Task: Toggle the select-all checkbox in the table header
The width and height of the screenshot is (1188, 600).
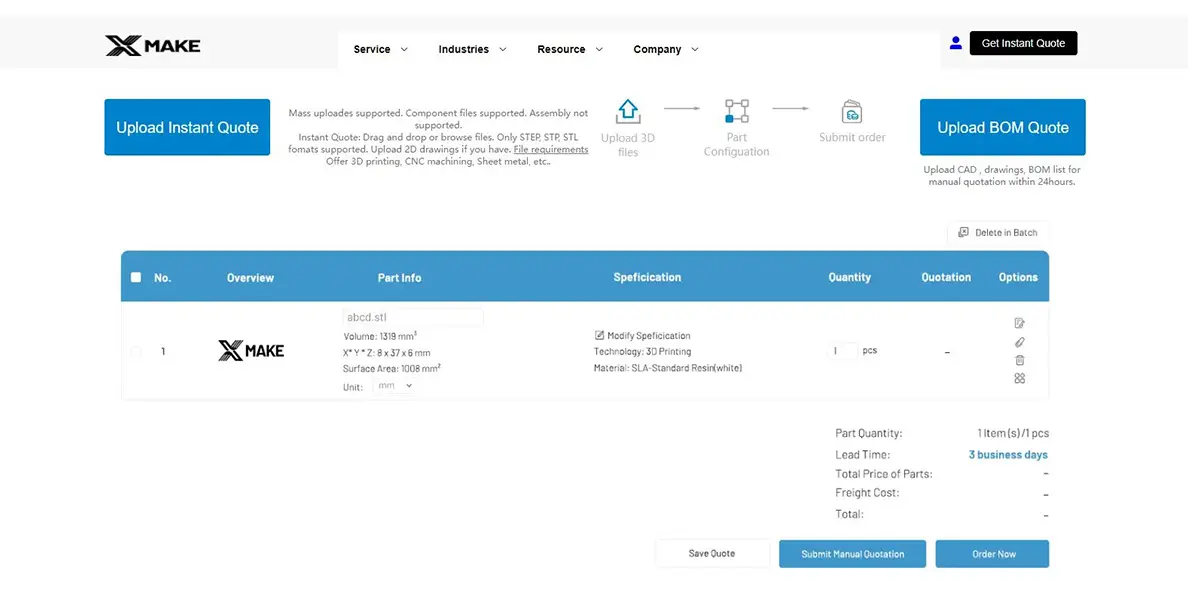Action: tap(136, 277)
